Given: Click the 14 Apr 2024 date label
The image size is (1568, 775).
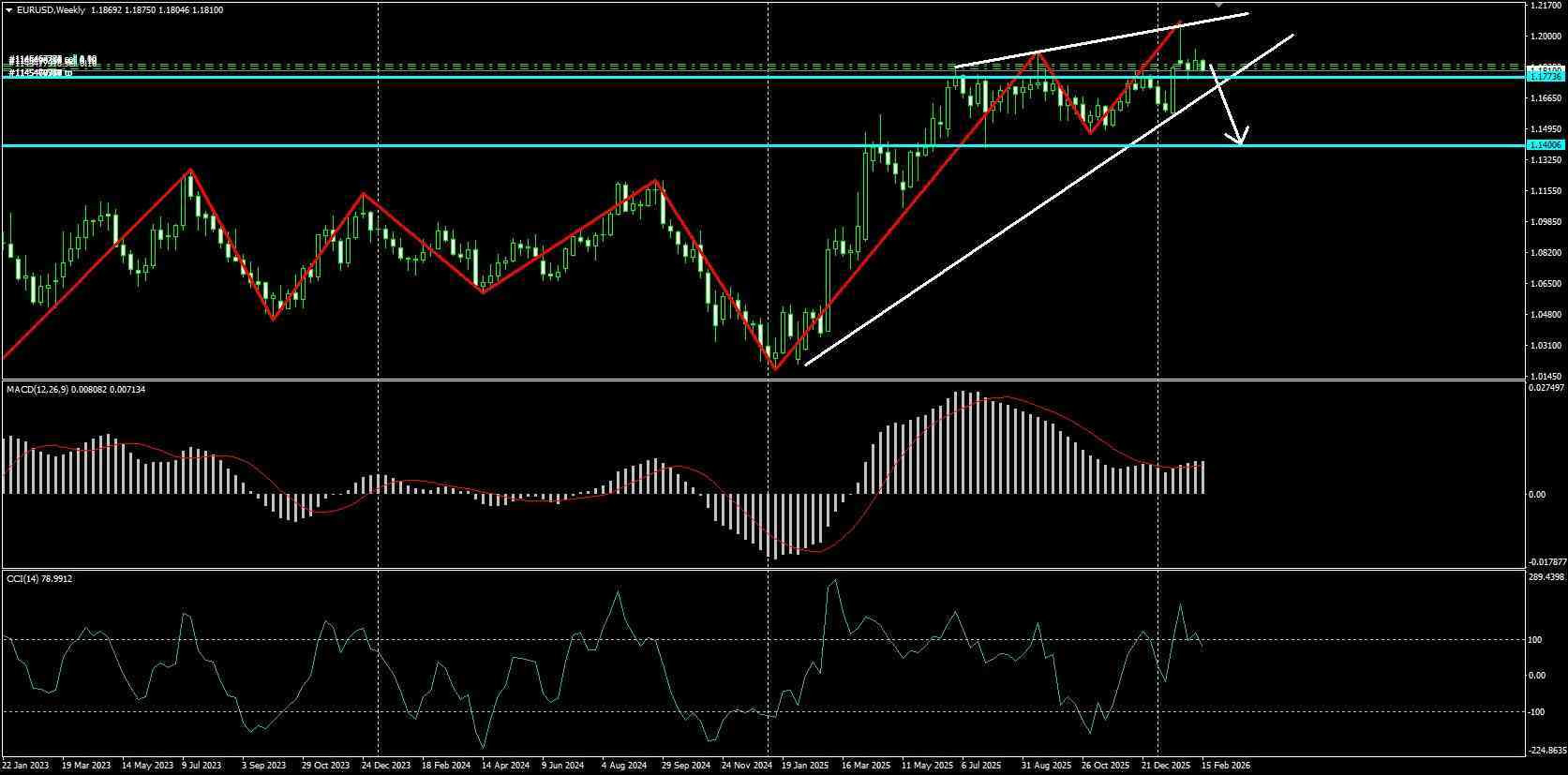Looking at the screenshot, I should (x=506, y=766).
